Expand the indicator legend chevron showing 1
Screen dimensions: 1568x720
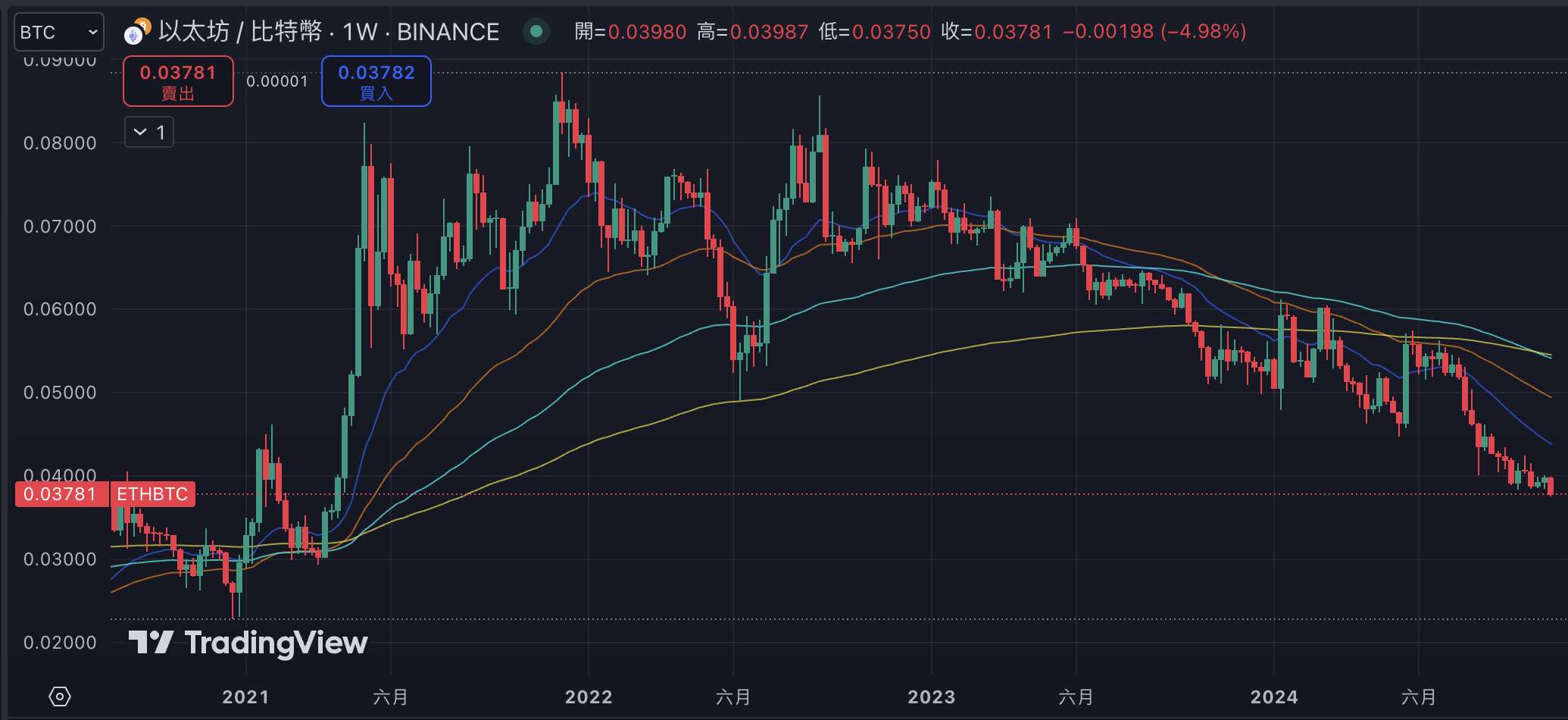(149, 132)
